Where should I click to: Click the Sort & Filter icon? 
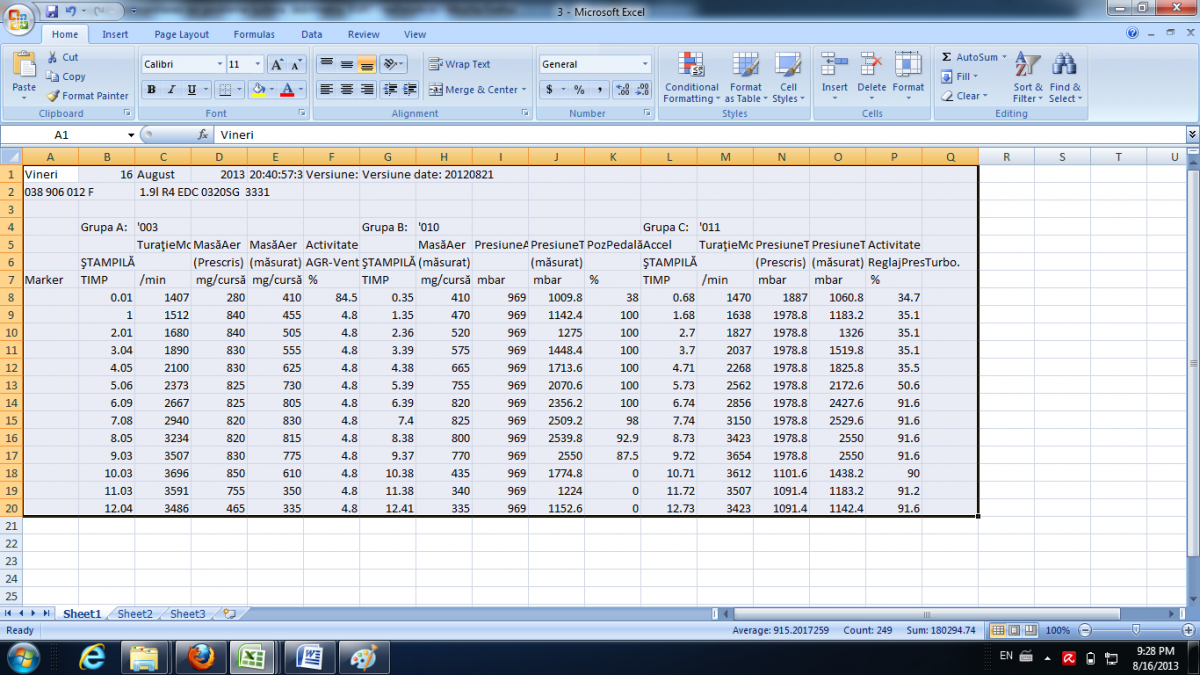click(x=1027, y=65)
